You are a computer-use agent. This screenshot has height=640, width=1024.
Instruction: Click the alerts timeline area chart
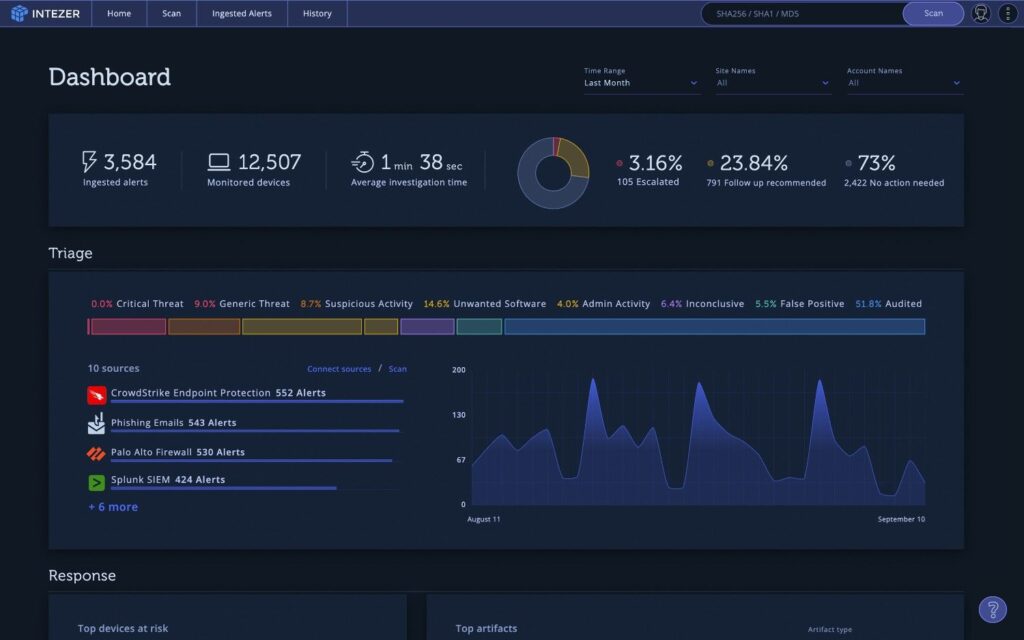[698, 438]
